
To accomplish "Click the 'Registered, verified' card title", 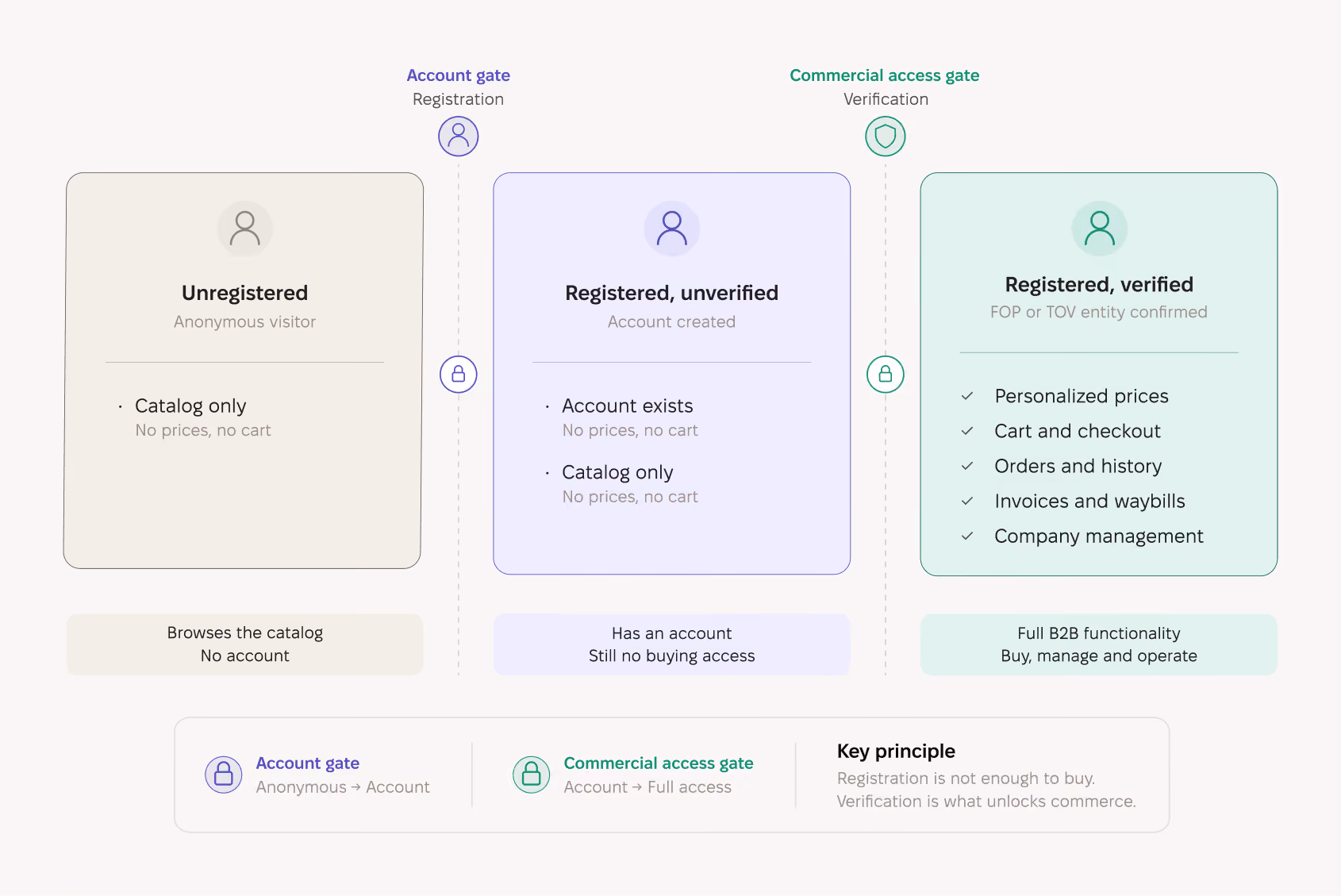I will pos(1100,284).
